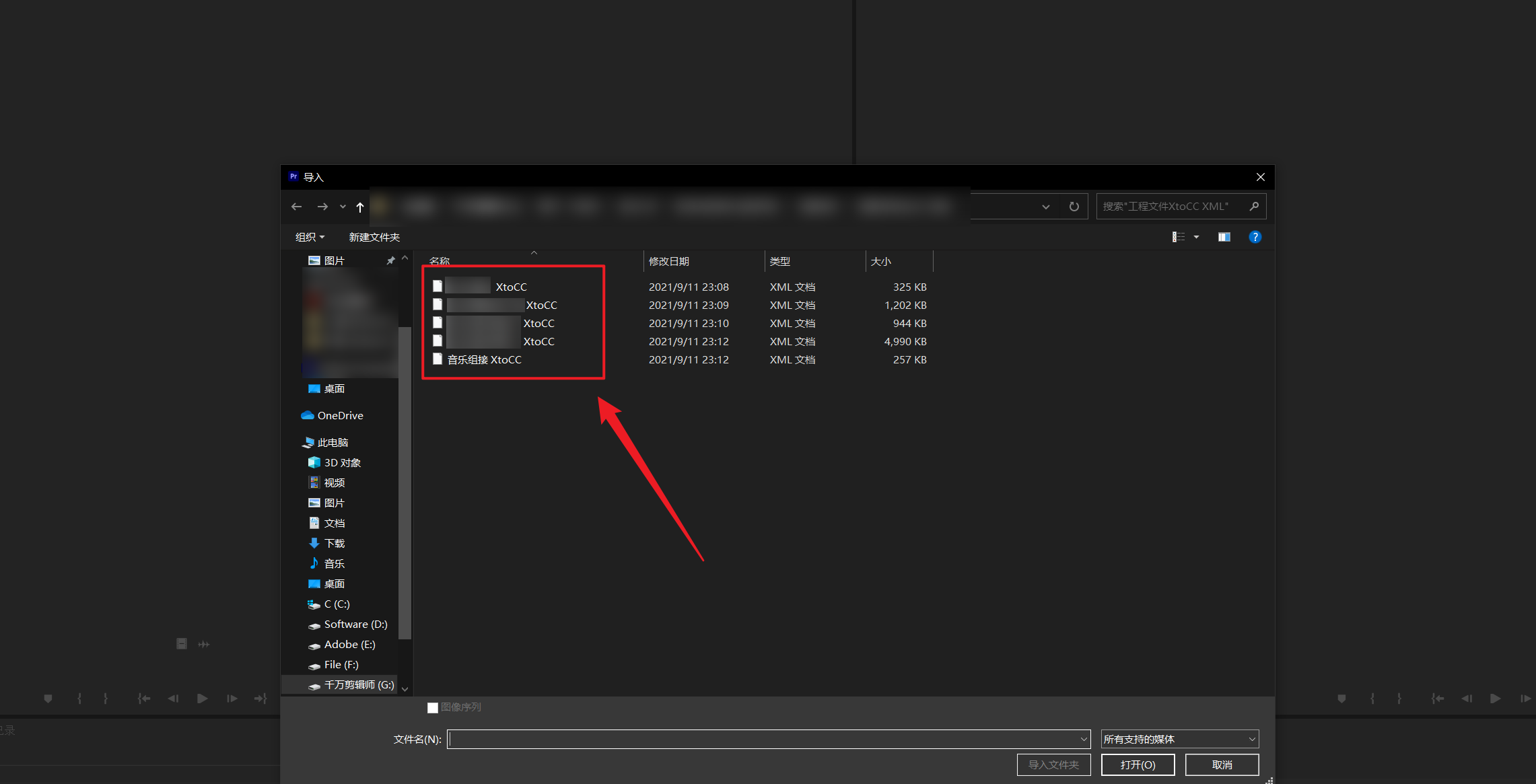Enable the 图像序列 checkbox
The image size is (1536, 784).
coord(433,707)
